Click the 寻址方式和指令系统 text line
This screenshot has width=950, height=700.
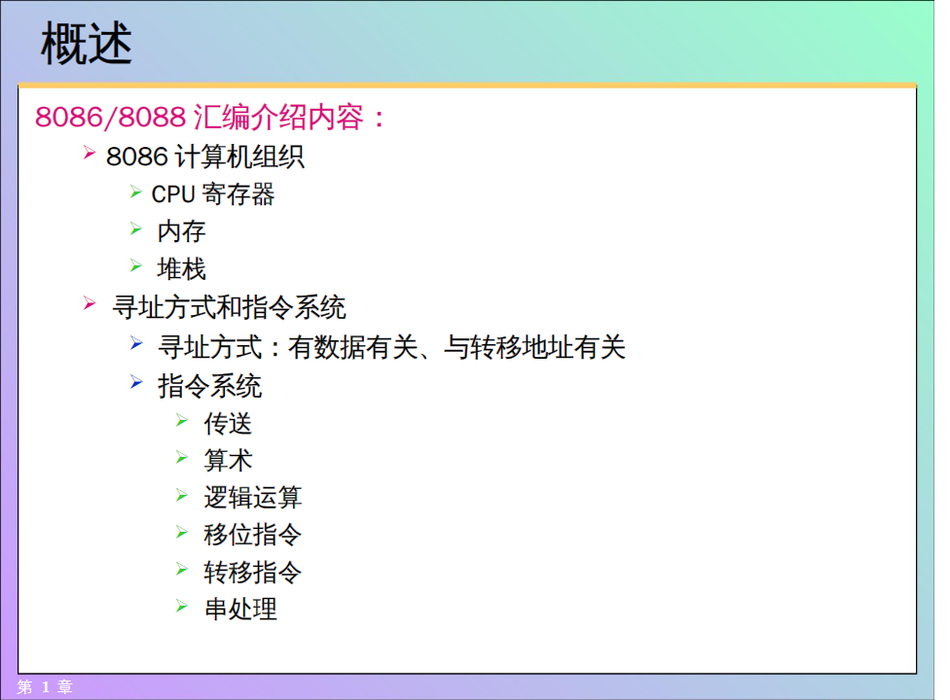pos(229,307)
